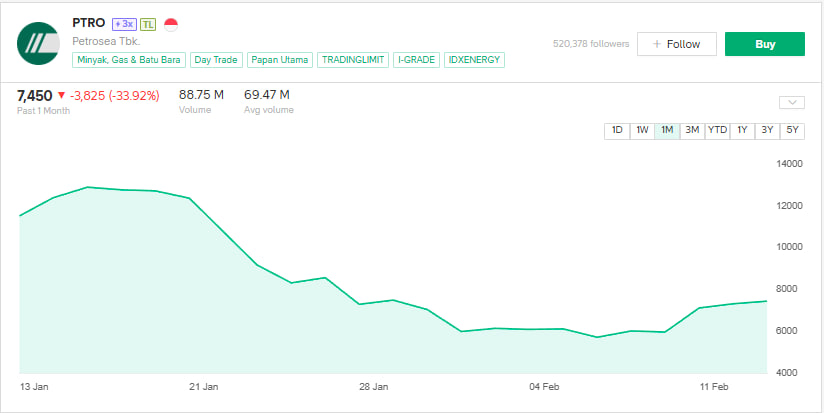Click the green TL badge
The height and width of the screenshot is (413, 824).
(x=148, y=24)
